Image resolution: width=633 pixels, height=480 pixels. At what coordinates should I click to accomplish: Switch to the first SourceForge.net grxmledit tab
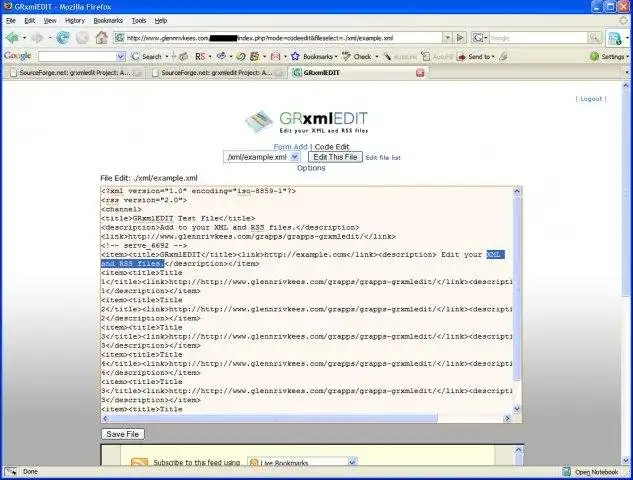click(x=75, y=73)
